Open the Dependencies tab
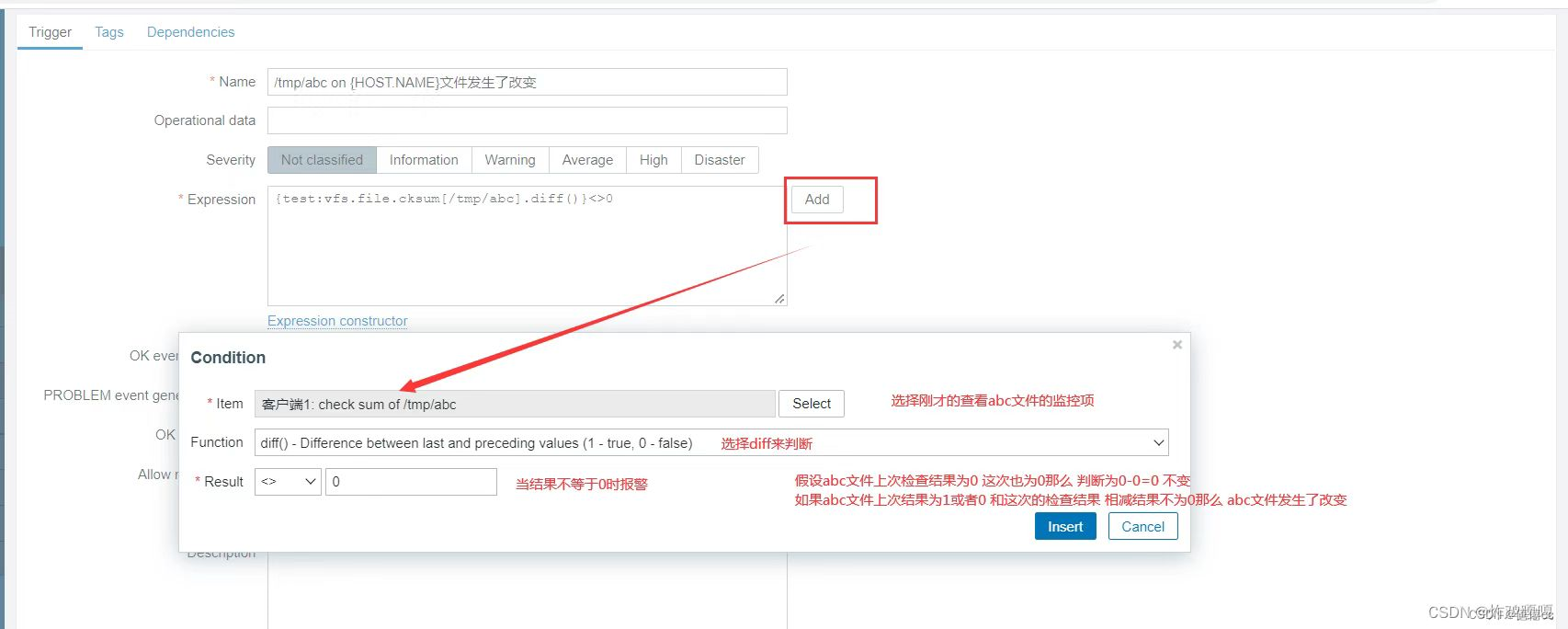 (190, 32)
